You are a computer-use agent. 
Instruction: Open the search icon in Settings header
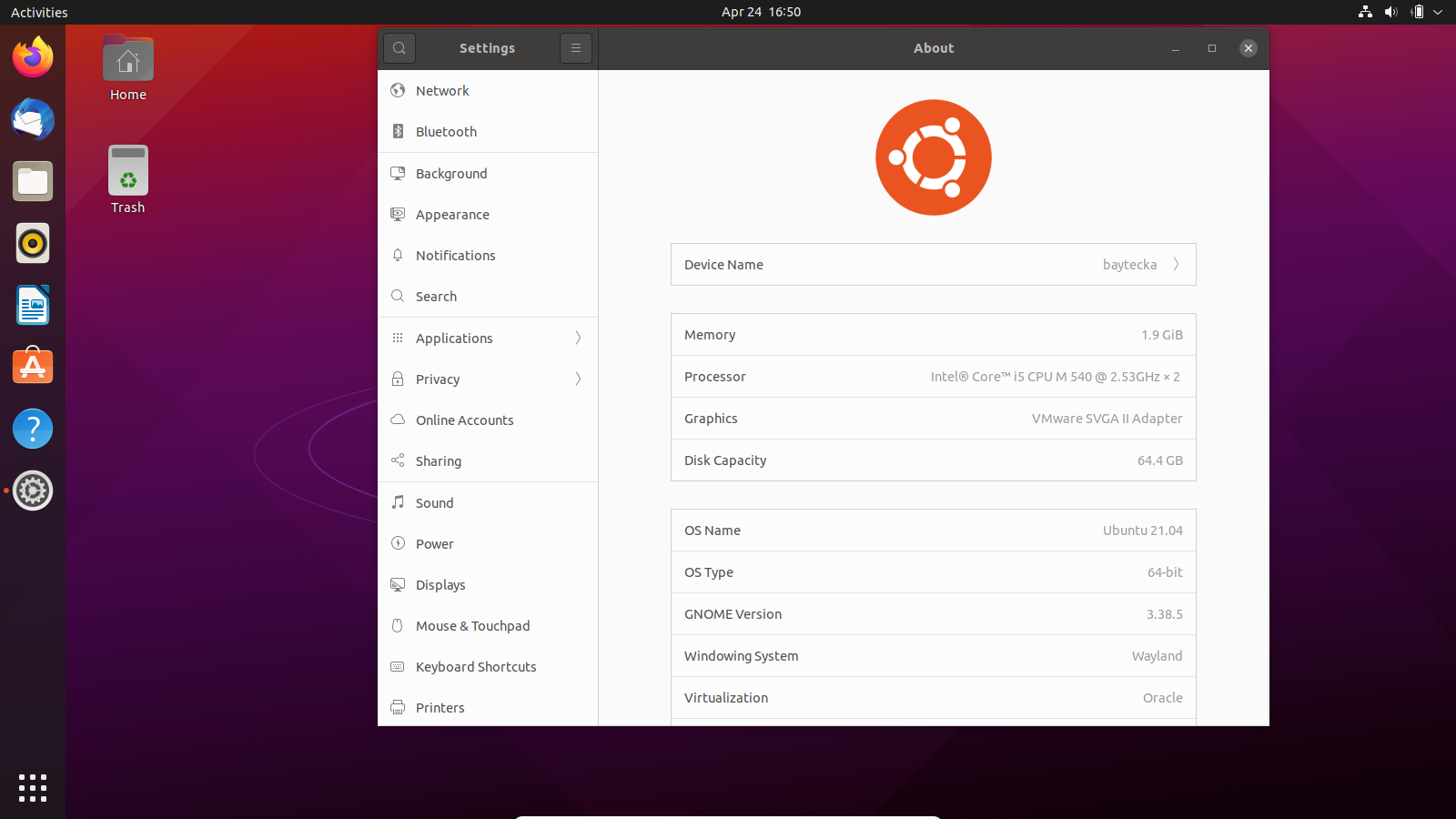[399, 48]
